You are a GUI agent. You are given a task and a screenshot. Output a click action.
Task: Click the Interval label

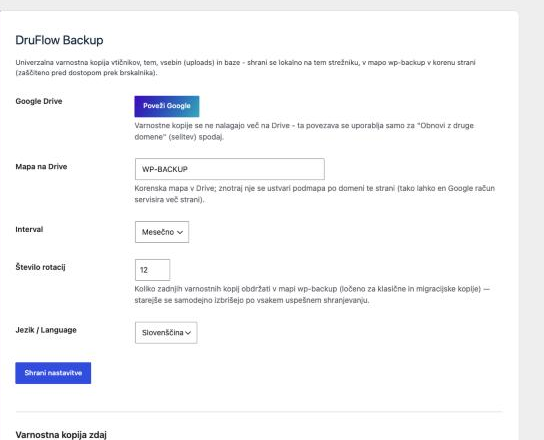pyautogui.click(x=29, y=229)
